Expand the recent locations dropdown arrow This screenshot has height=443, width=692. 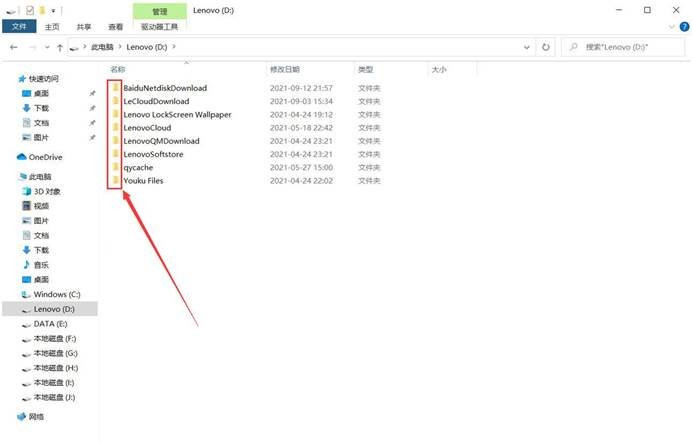coord(47,47)
